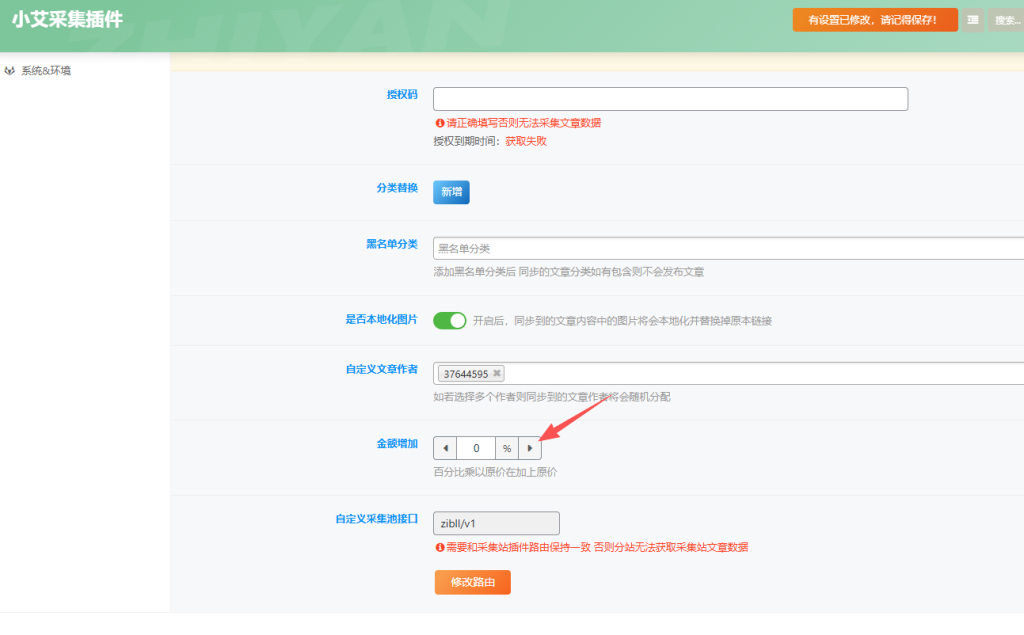Screen dimensions: 1024x635
Task: Click the 金额增加 label
Action: 397,444
